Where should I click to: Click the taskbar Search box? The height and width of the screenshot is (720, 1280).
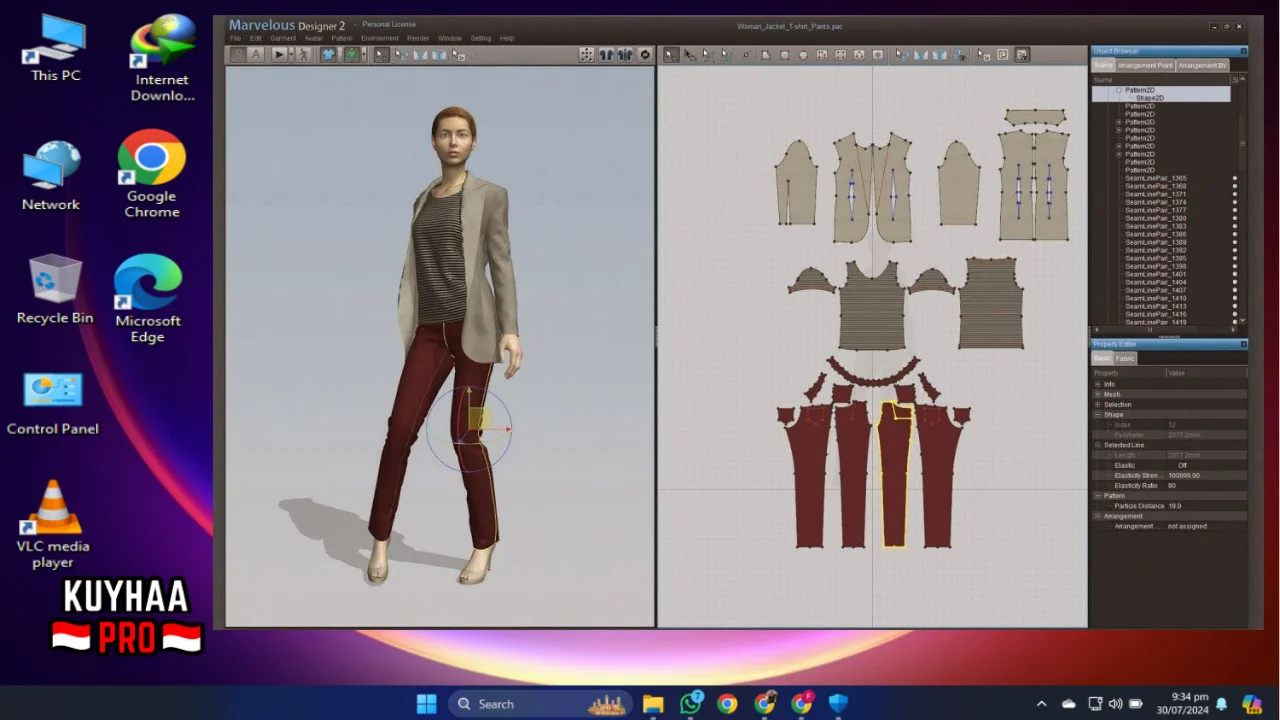pos(540,704)
